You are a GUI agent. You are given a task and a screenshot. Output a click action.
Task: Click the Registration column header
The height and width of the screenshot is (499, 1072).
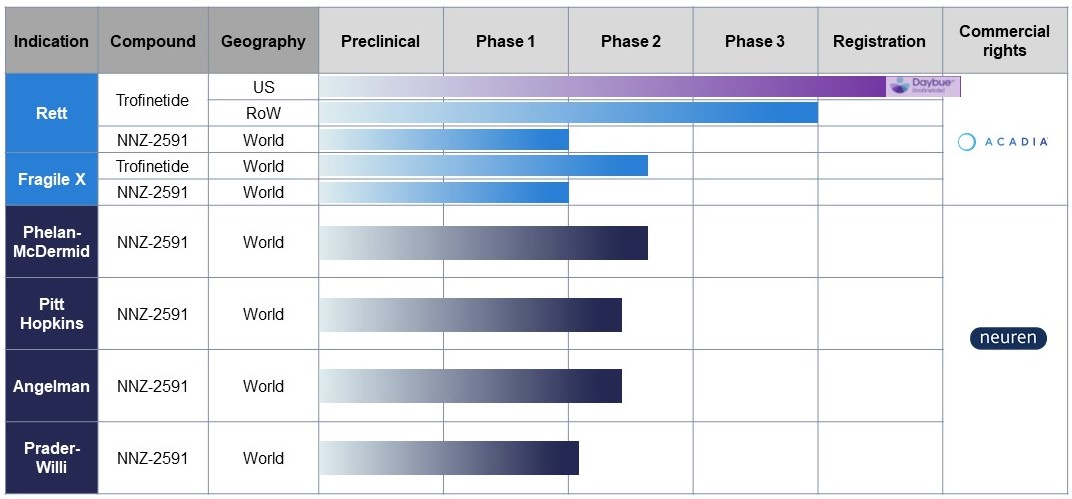879,41
